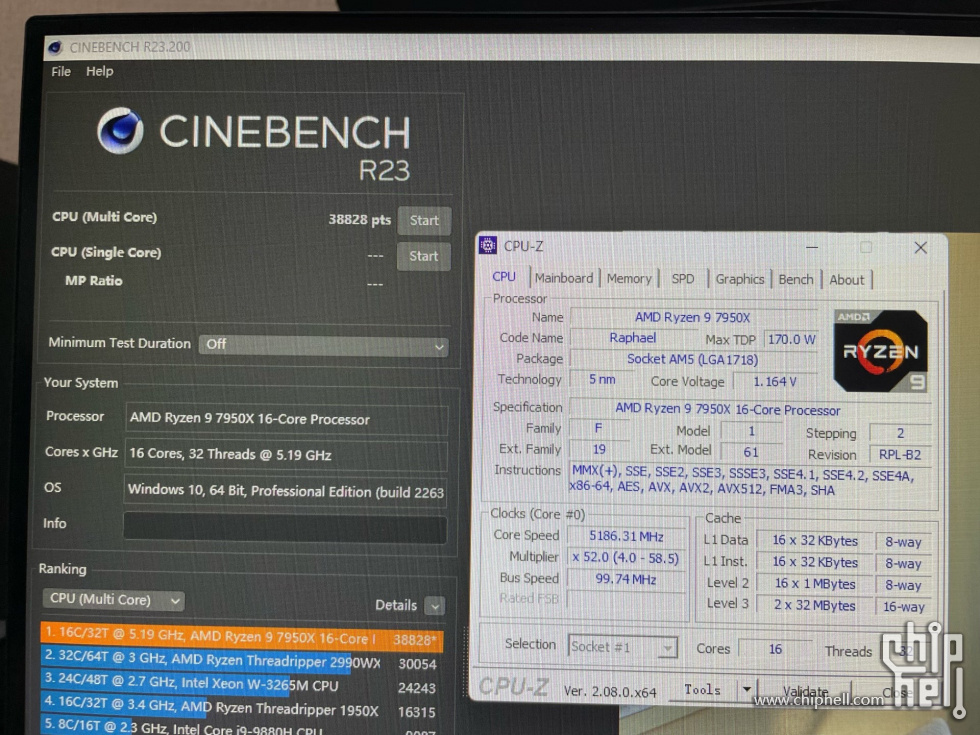
Task: Click the Tools button in CPU-Z
Action: click(x=702, y=689)
